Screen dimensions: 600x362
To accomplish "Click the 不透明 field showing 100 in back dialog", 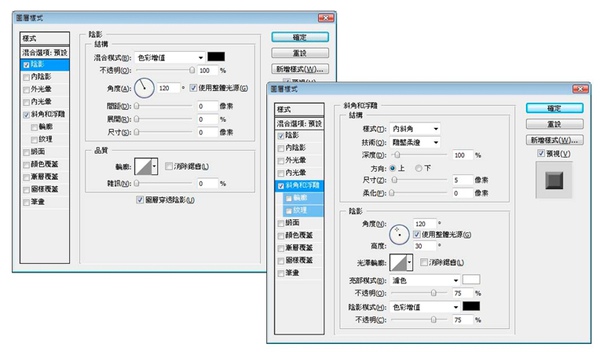I will pyautogui.click(x=208, y=70).
